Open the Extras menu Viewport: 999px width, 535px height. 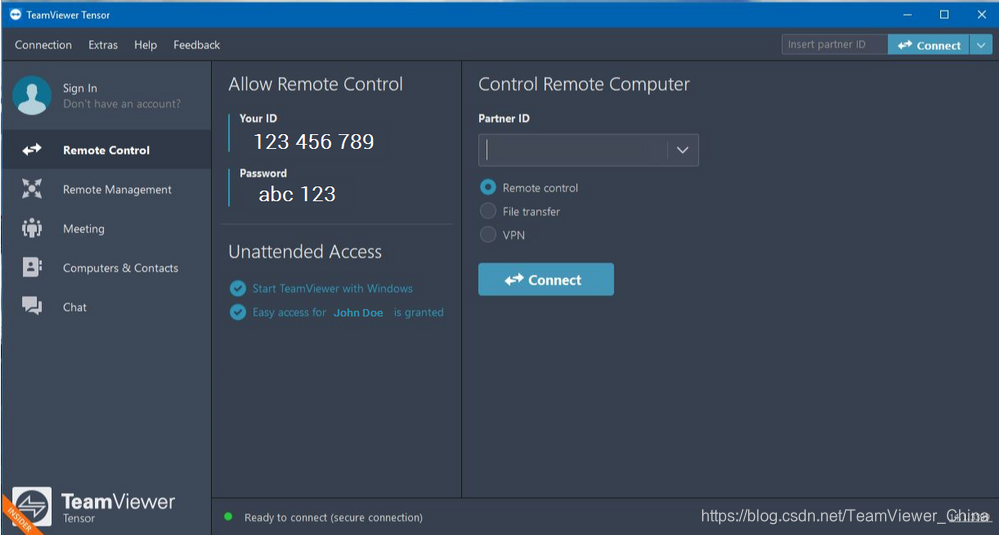click(103, 45)
